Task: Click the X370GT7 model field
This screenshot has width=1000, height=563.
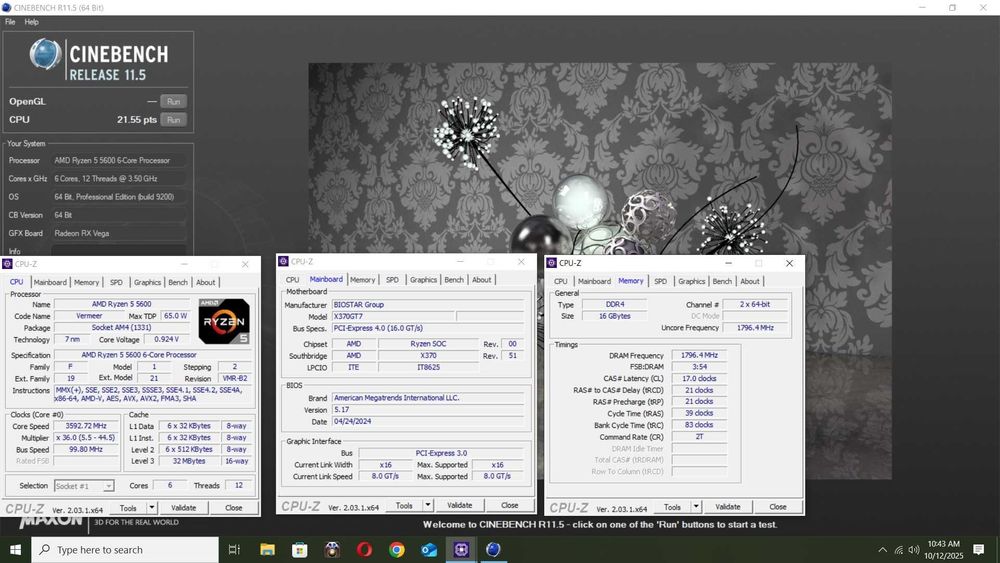Action: pyautogui.click(x=393, y=316)
